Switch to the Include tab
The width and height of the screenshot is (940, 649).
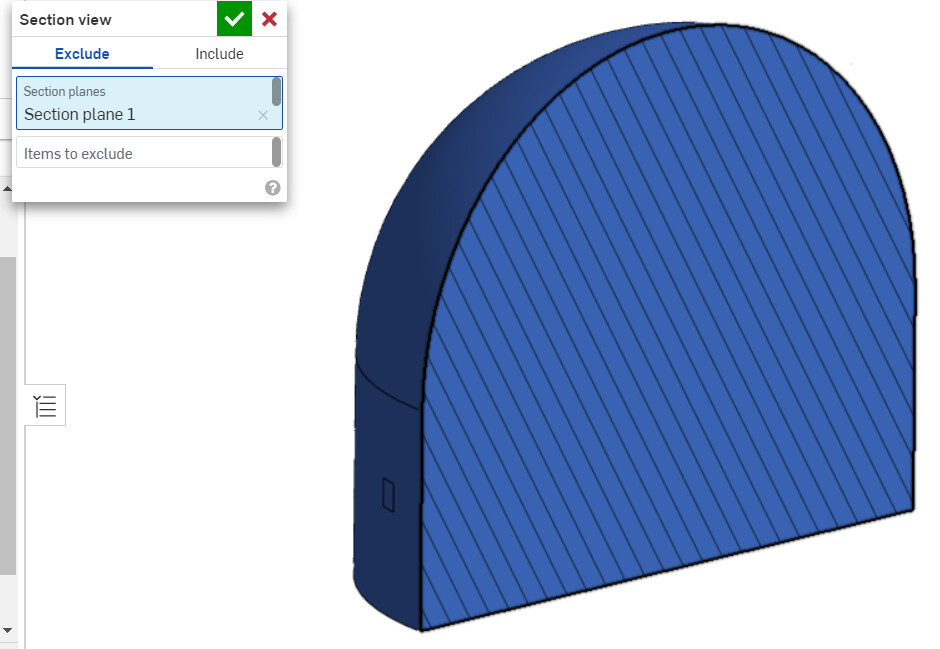point(219,54)
